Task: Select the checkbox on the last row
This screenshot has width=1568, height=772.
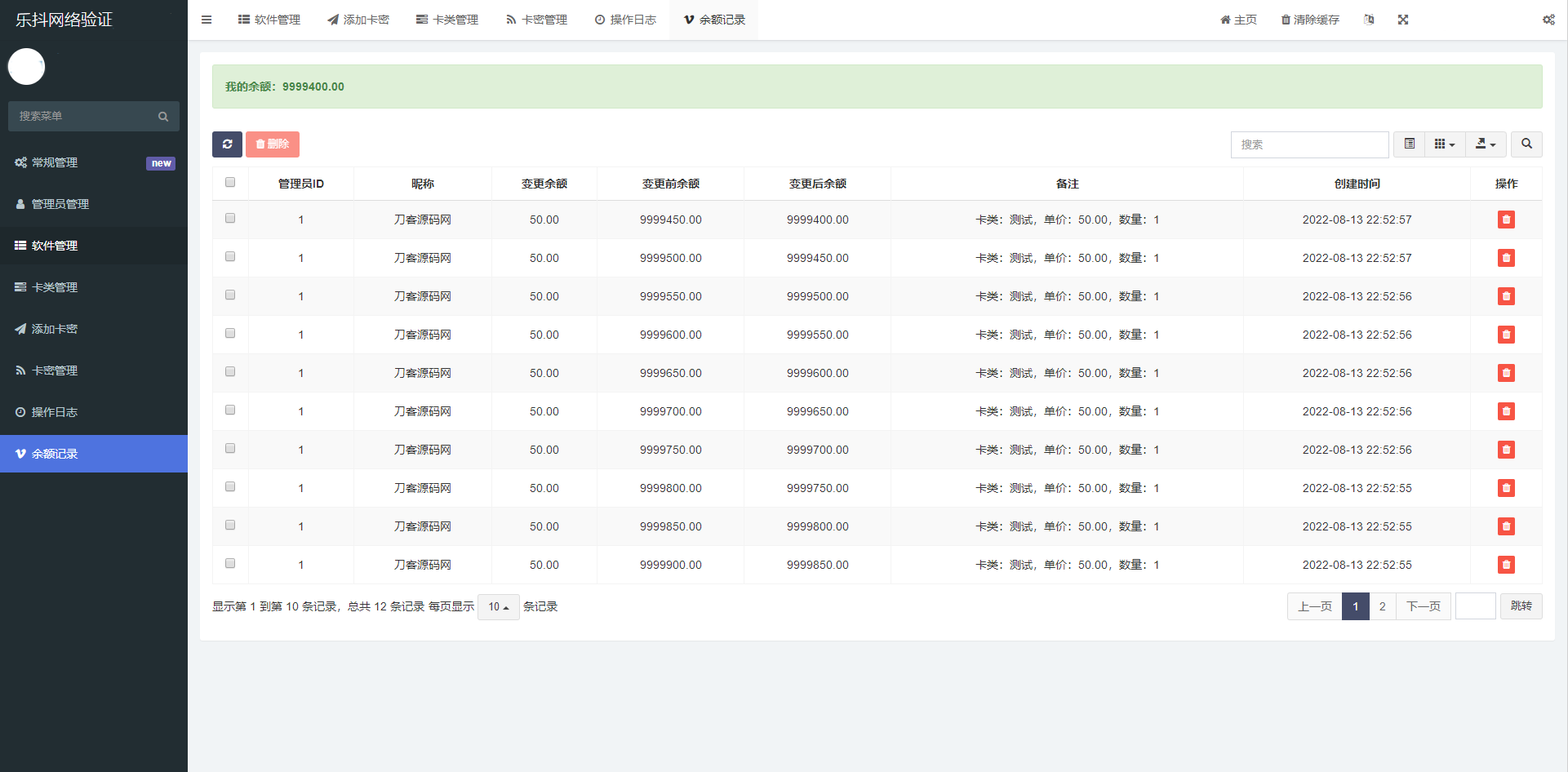Action: 229,563
